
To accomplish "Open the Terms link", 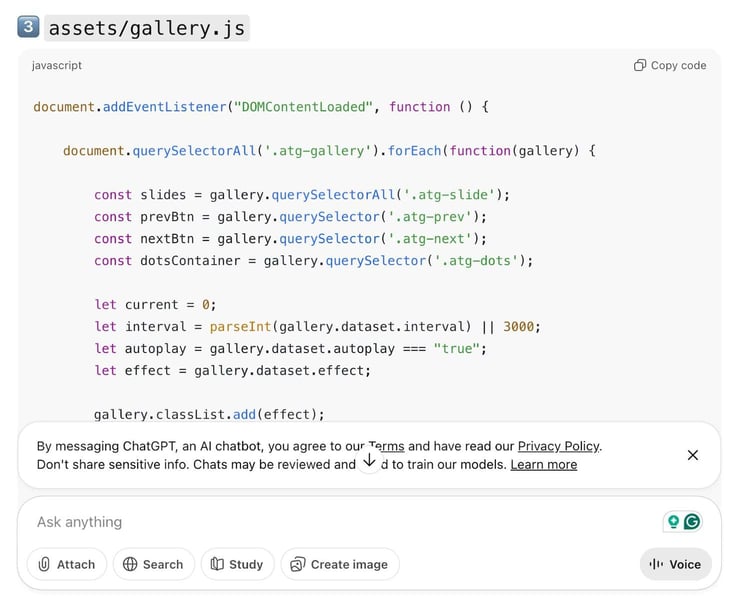I will pyautogui.click(x=386, y=446).
